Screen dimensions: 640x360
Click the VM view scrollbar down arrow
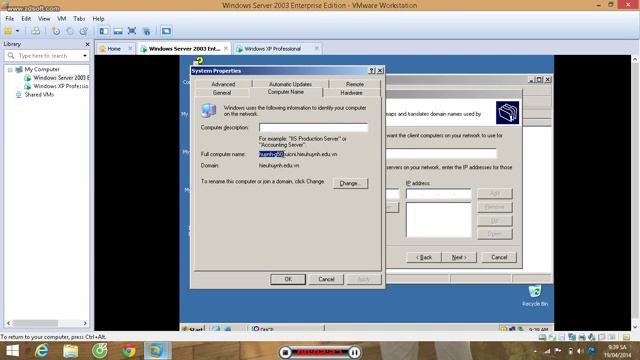point(635,327)
